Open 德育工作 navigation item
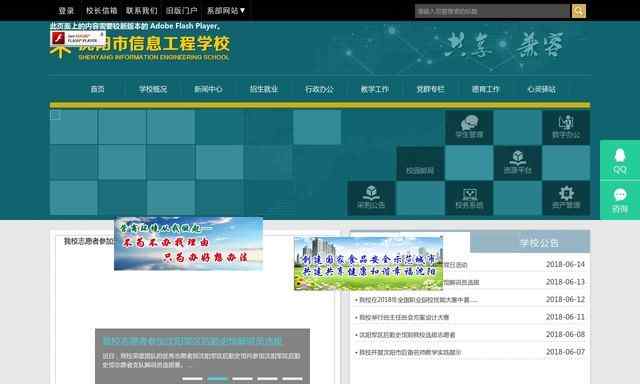640x384 pixels. coord(486,89)
